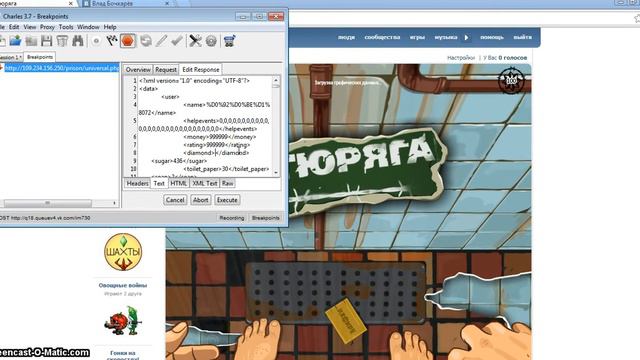This screenshot has height=360, width=640.
Task: Toggle throttling with the checkered flag icon
Action: (112, 41)
